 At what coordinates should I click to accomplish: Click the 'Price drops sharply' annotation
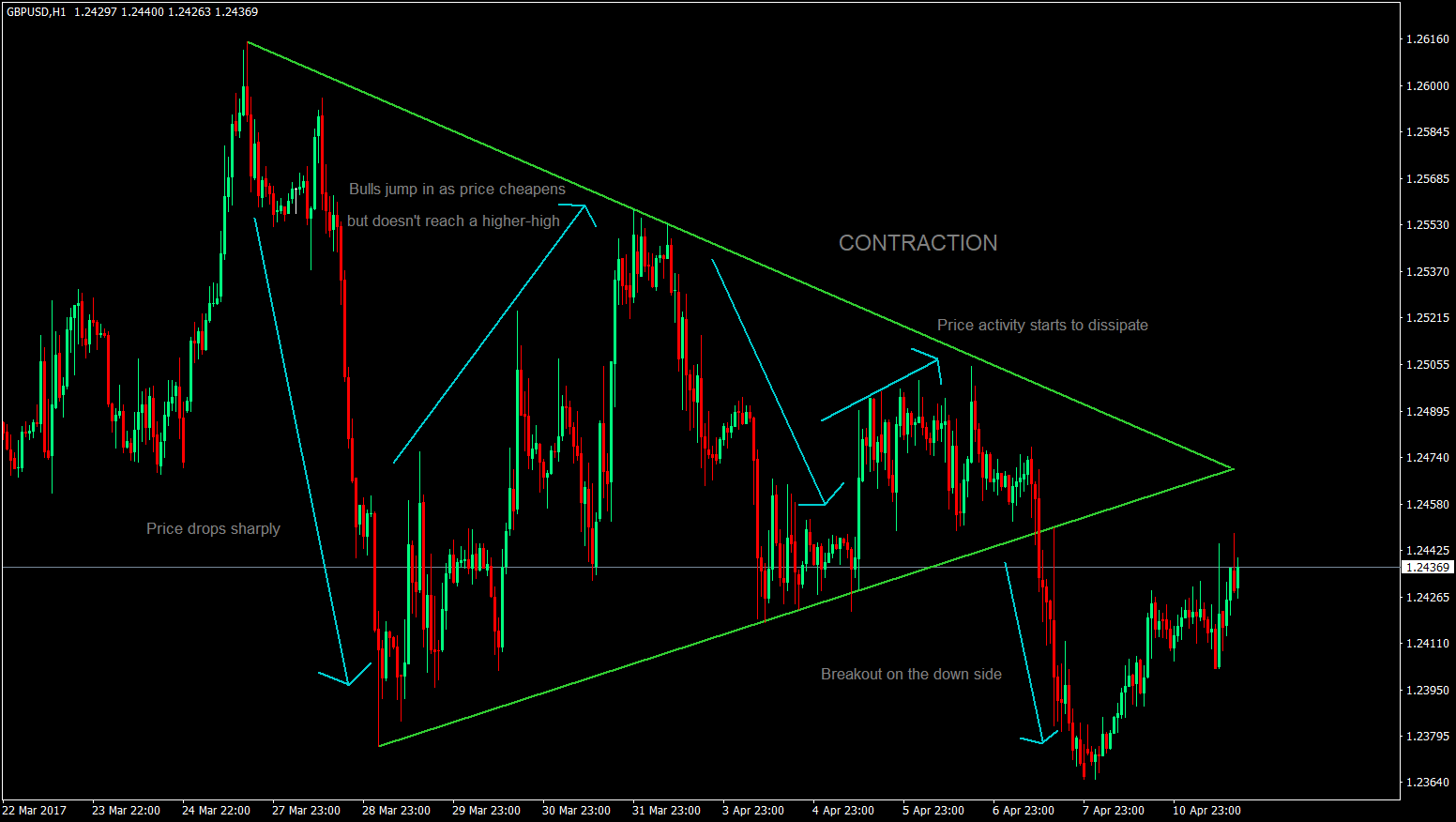coord(213,528)
